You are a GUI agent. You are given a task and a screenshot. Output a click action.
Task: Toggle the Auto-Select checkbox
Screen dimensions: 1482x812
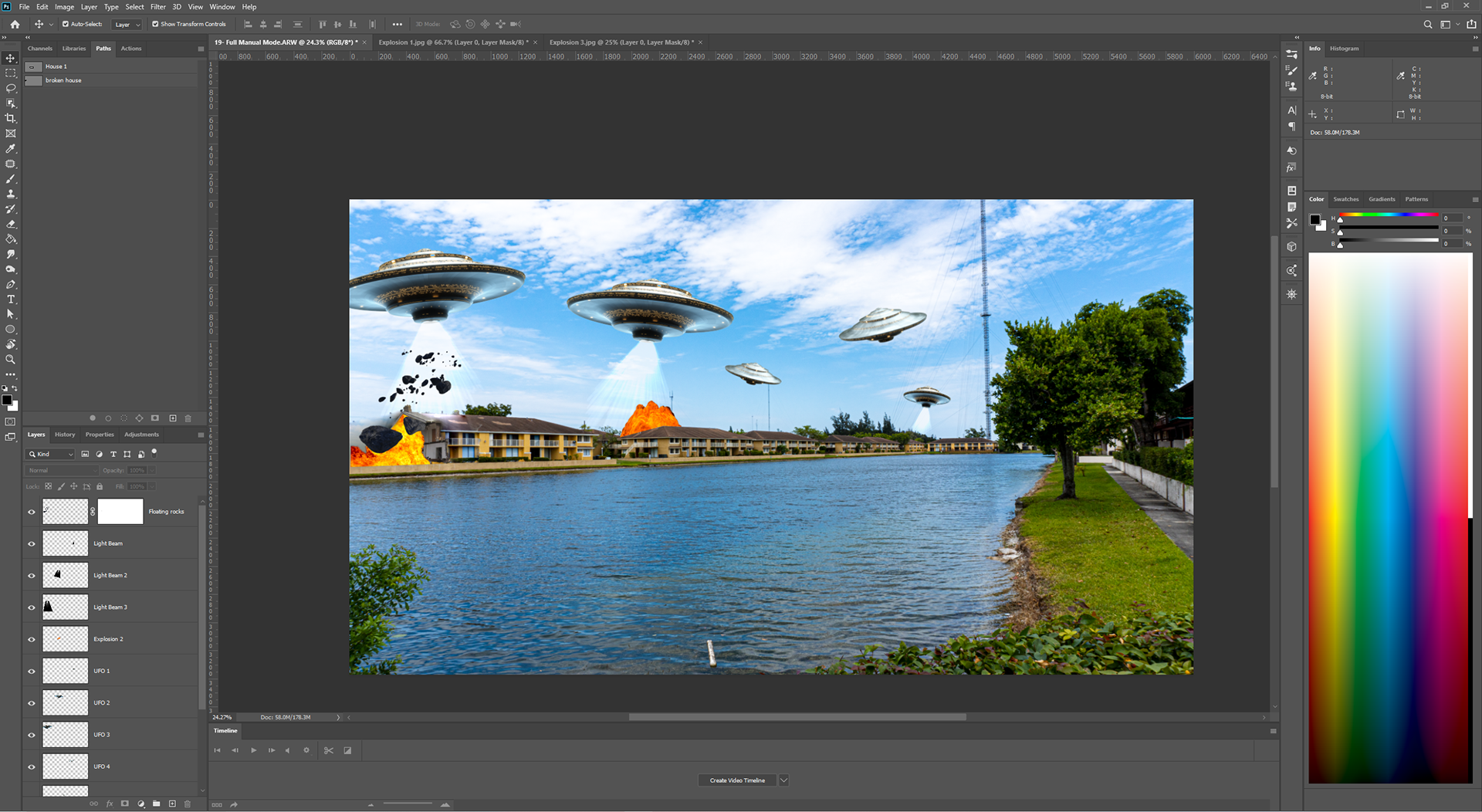click(x=66, y=24)
